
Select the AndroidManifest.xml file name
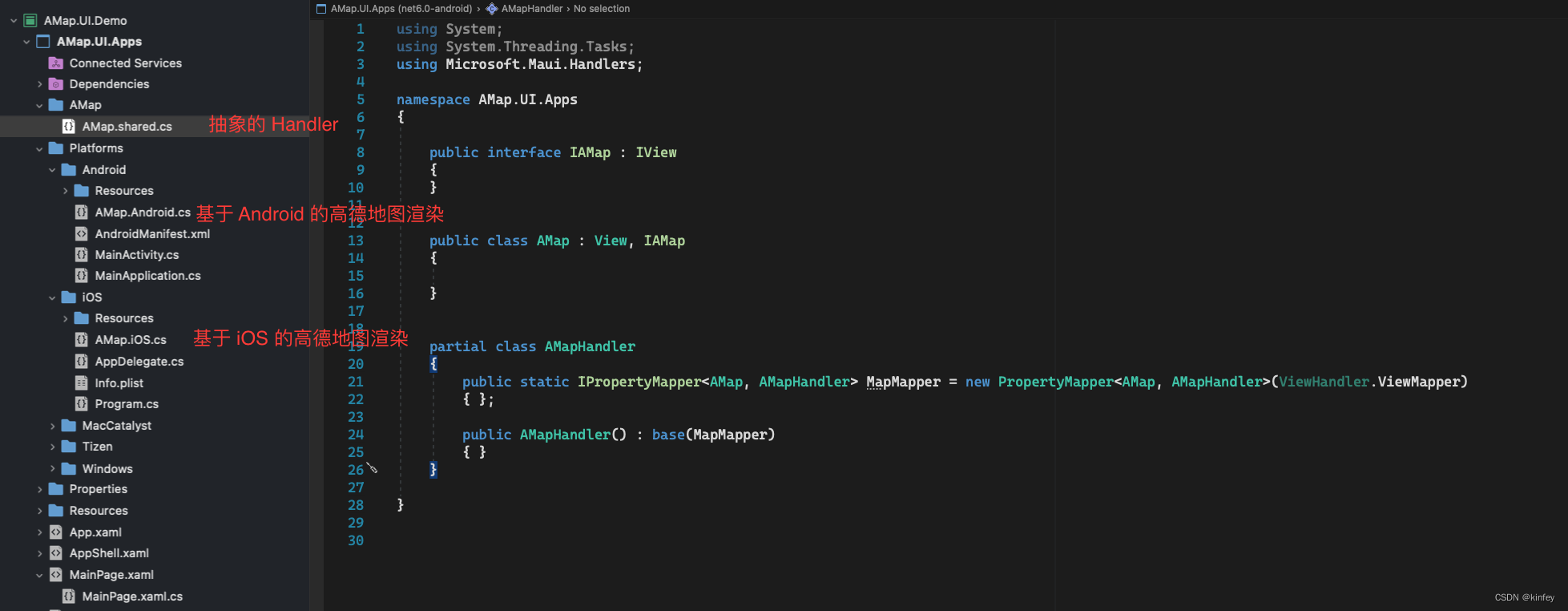[x=152, y=234]
